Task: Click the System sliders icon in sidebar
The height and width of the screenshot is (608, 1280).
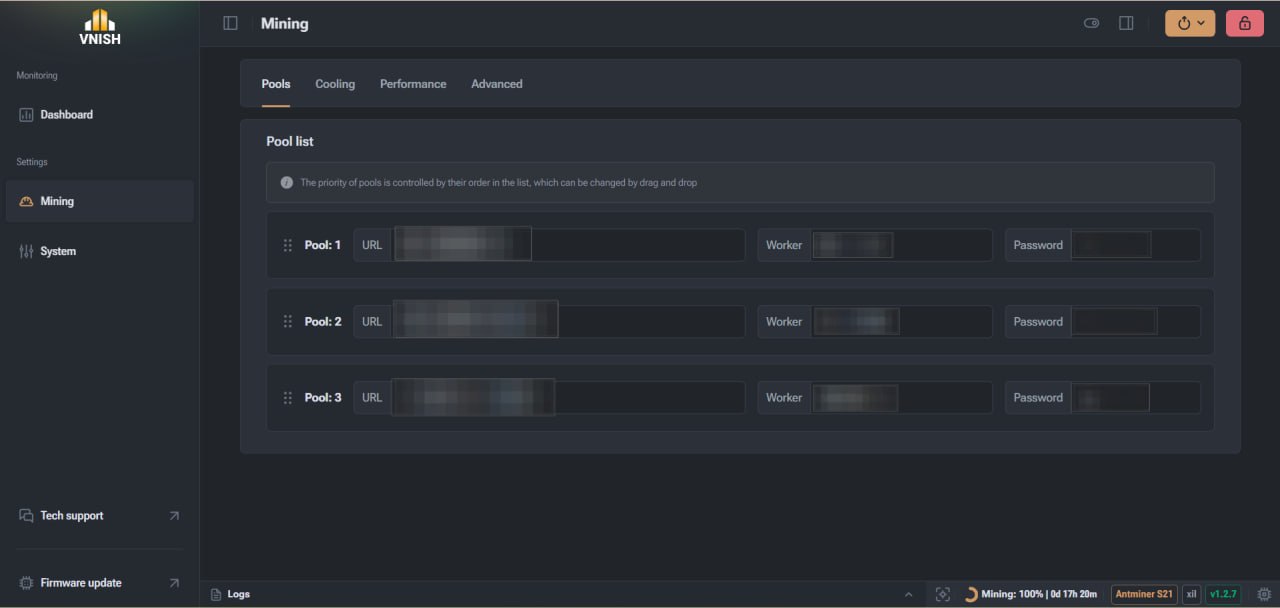Action: (26, 251)
